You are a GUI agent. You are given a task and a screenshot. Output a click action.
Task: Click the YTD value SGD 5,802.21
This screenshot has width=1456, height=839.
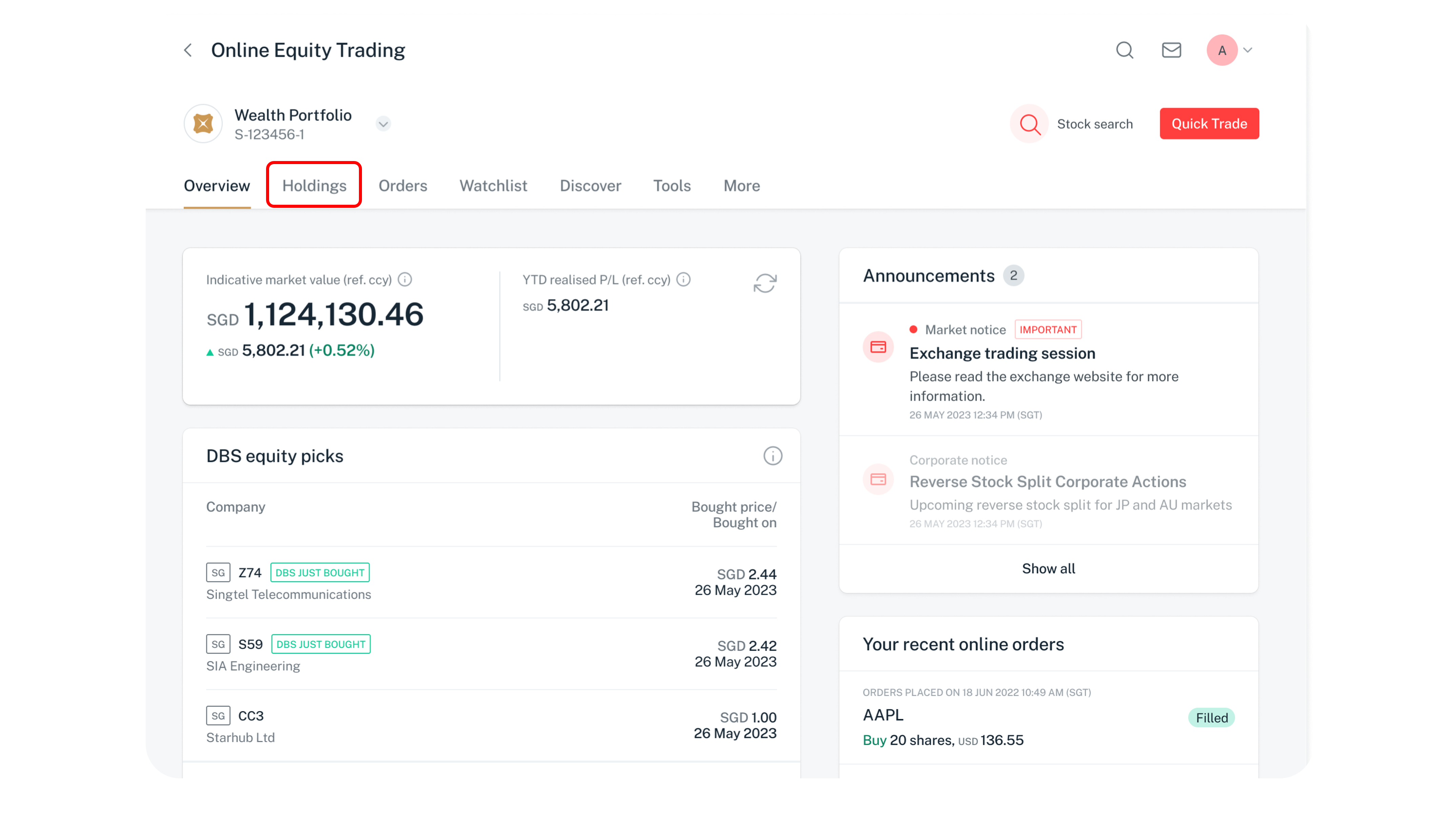[x=566, y=305]
